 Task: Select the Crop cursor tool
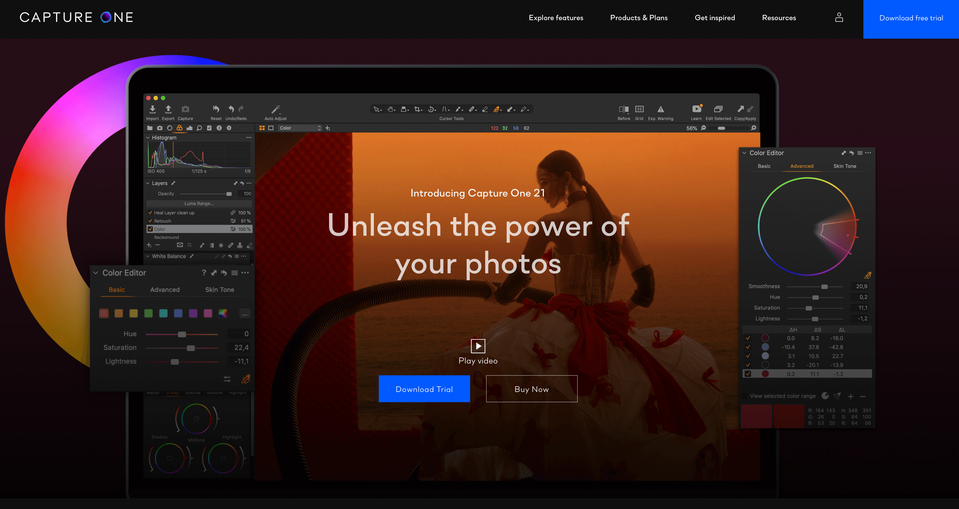(418, 110)
